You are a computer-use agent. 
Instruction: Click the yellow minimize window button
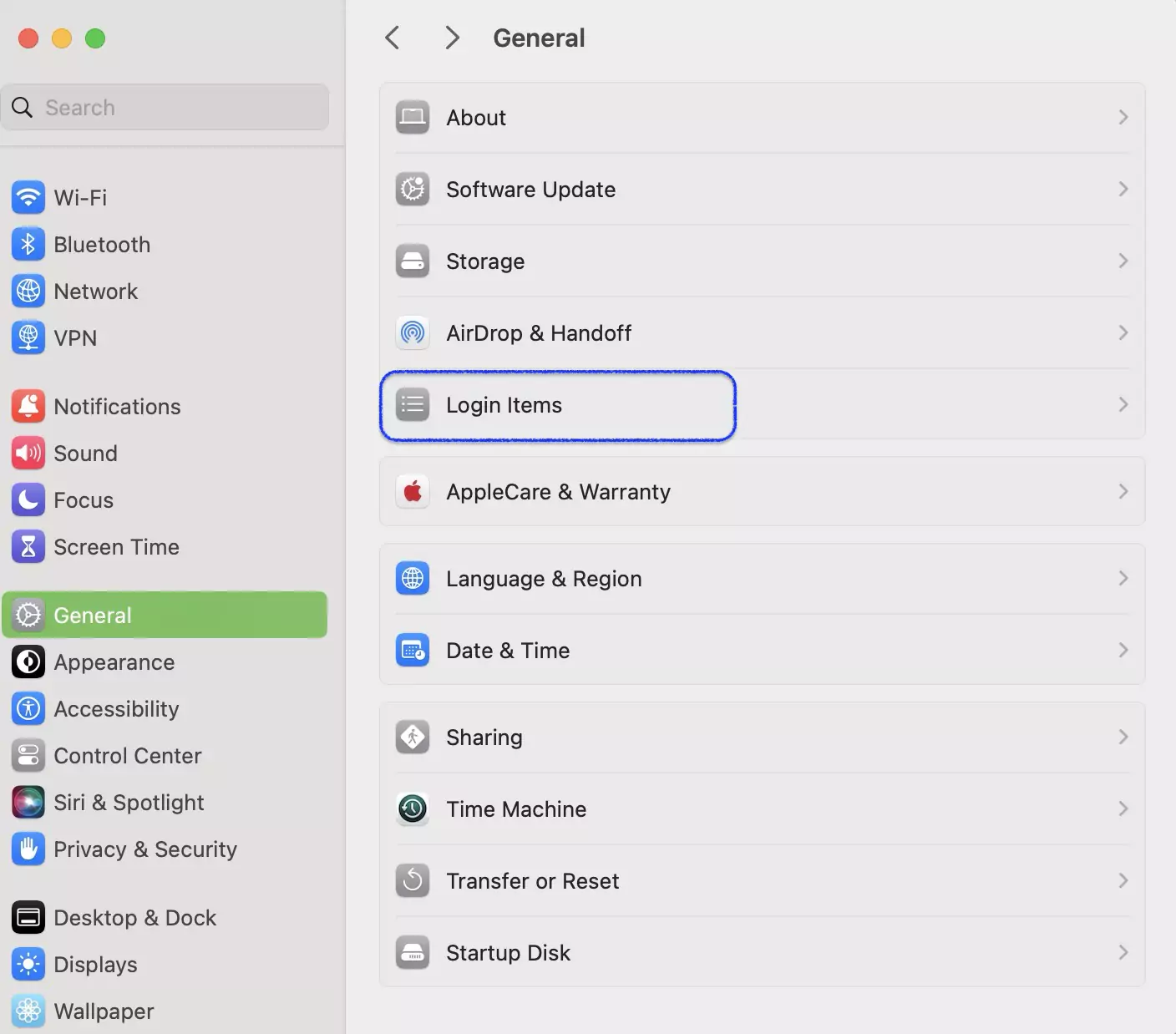(x=62, y=38)
